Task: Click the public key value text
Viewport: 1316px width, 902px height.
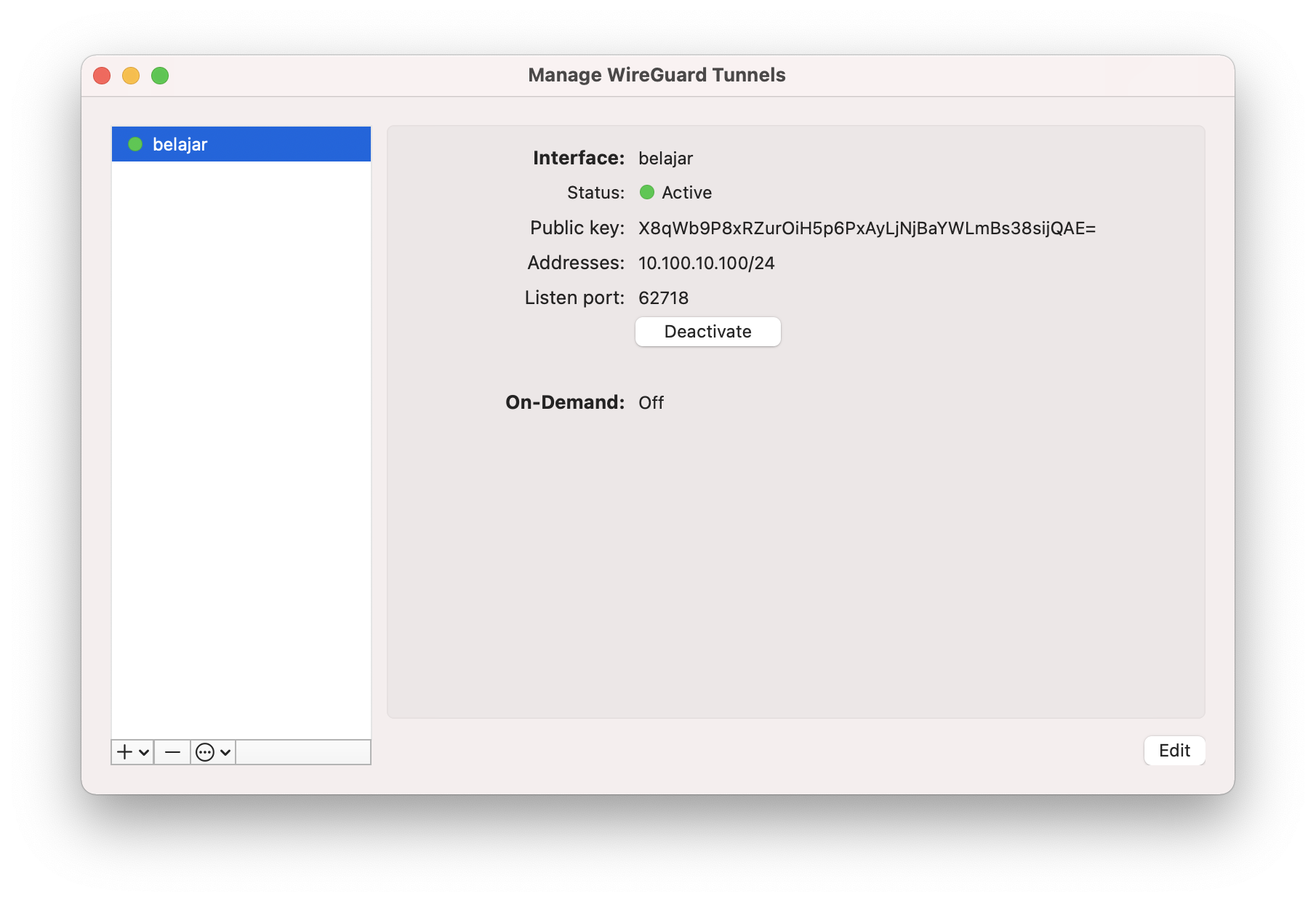Action: [867, 228]
